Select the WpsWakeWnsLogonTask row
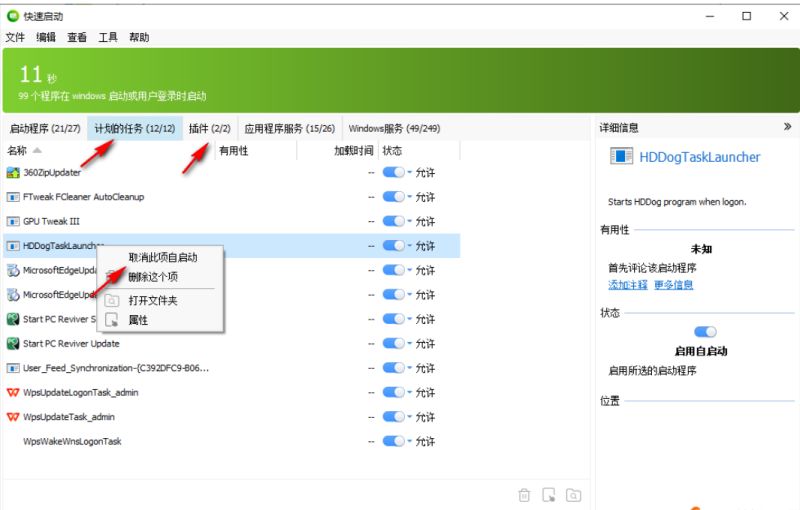 click(232, 441)
